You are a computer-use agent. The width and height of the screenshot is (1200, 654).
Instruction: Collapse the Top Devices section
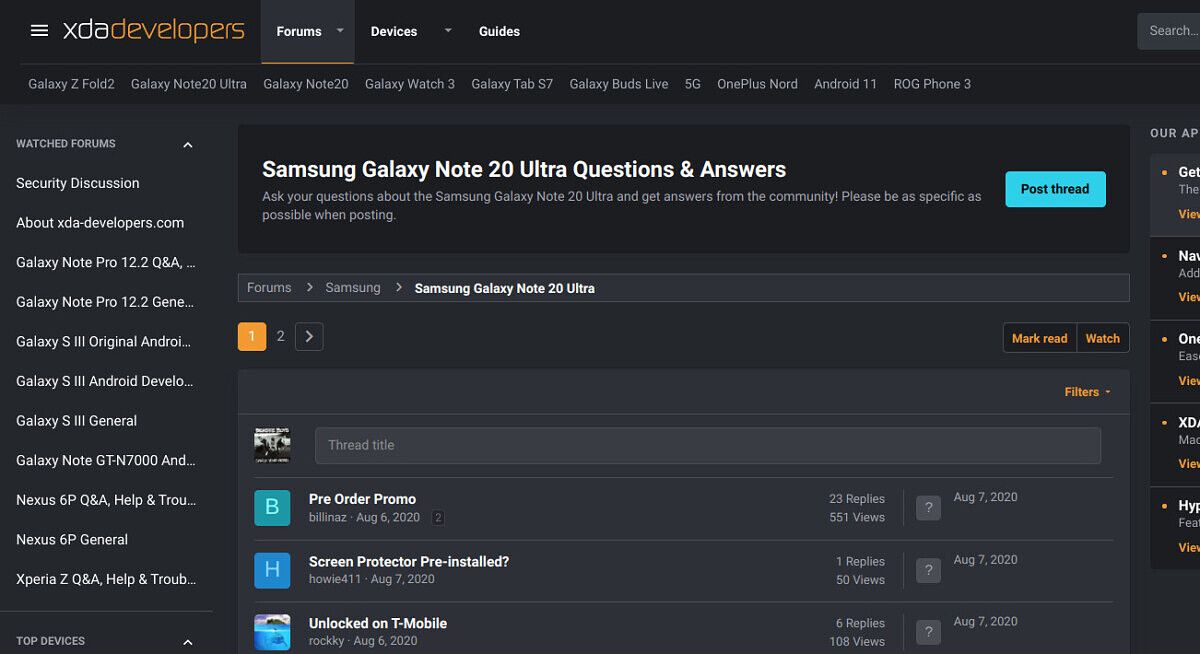pos(187,641)
